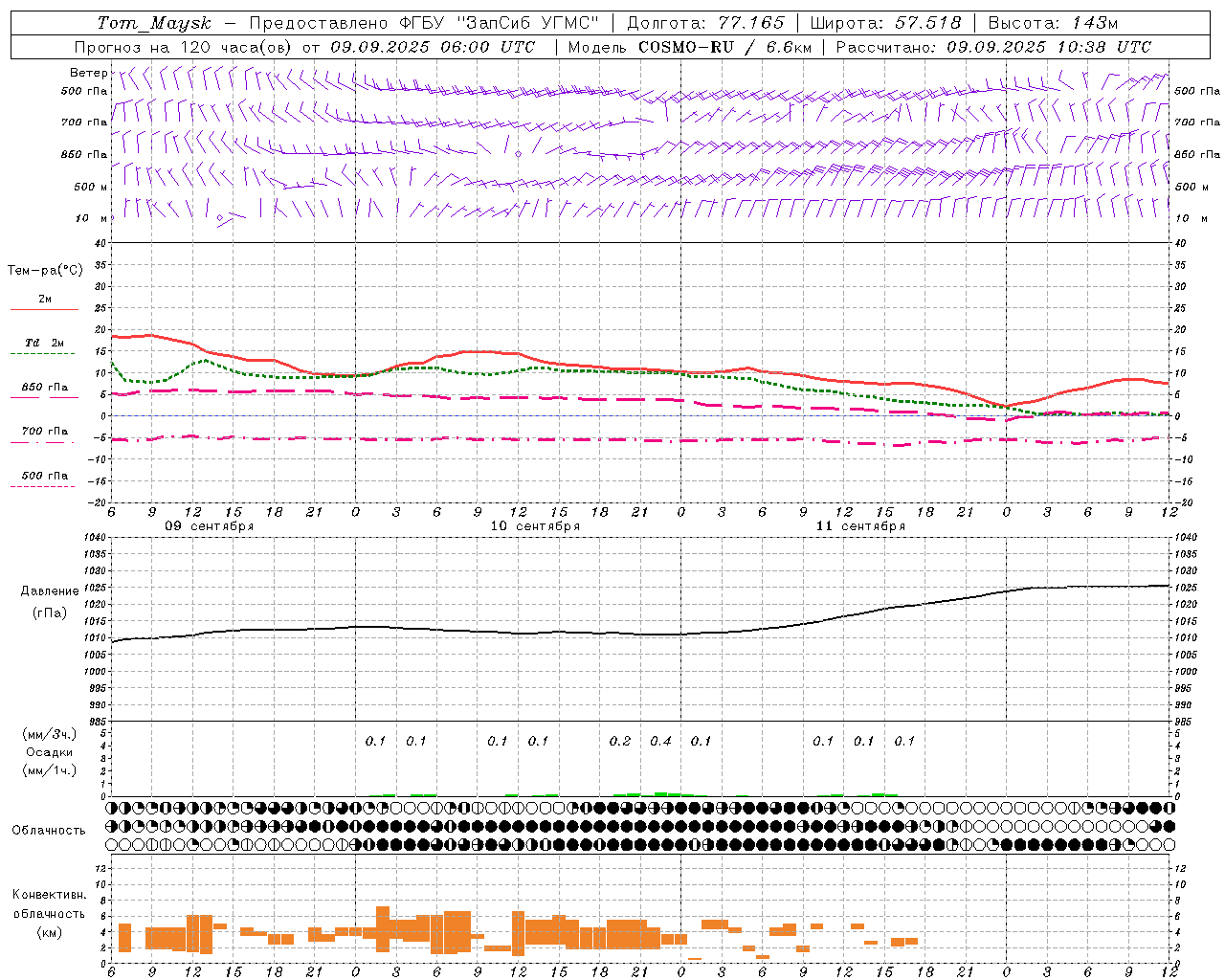Screen dimensions: 1225x980
Task: Click the (мм/1ч.) precipitation unit label
Action: (50, 770)
